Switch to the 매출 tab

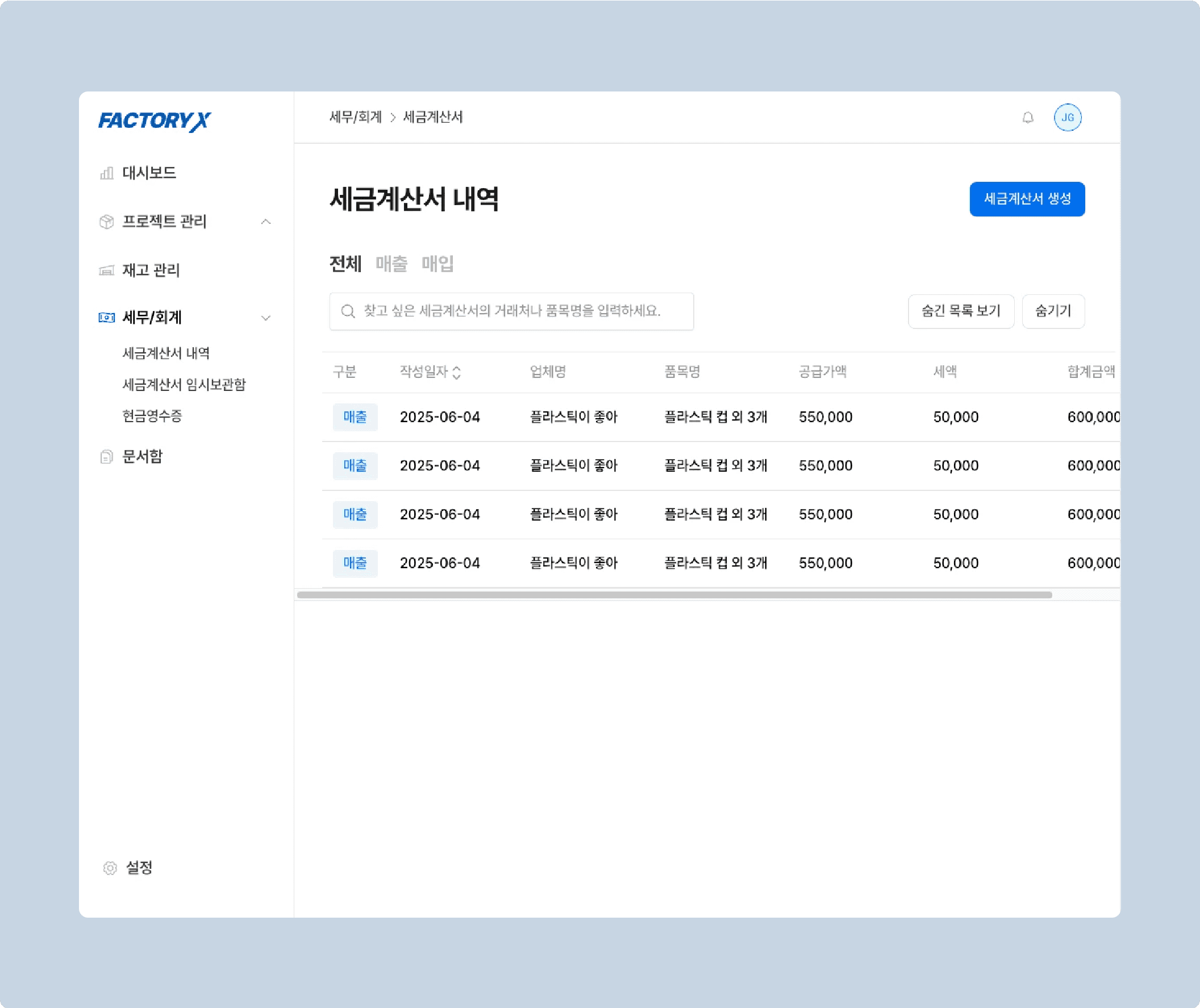coord(391,264)
